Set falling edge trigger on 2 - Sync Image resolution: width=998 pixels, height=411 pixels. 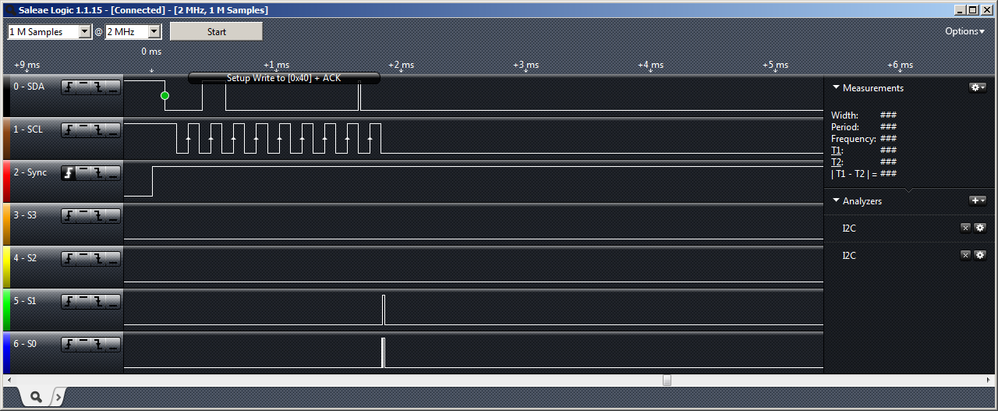pos(98,173)
